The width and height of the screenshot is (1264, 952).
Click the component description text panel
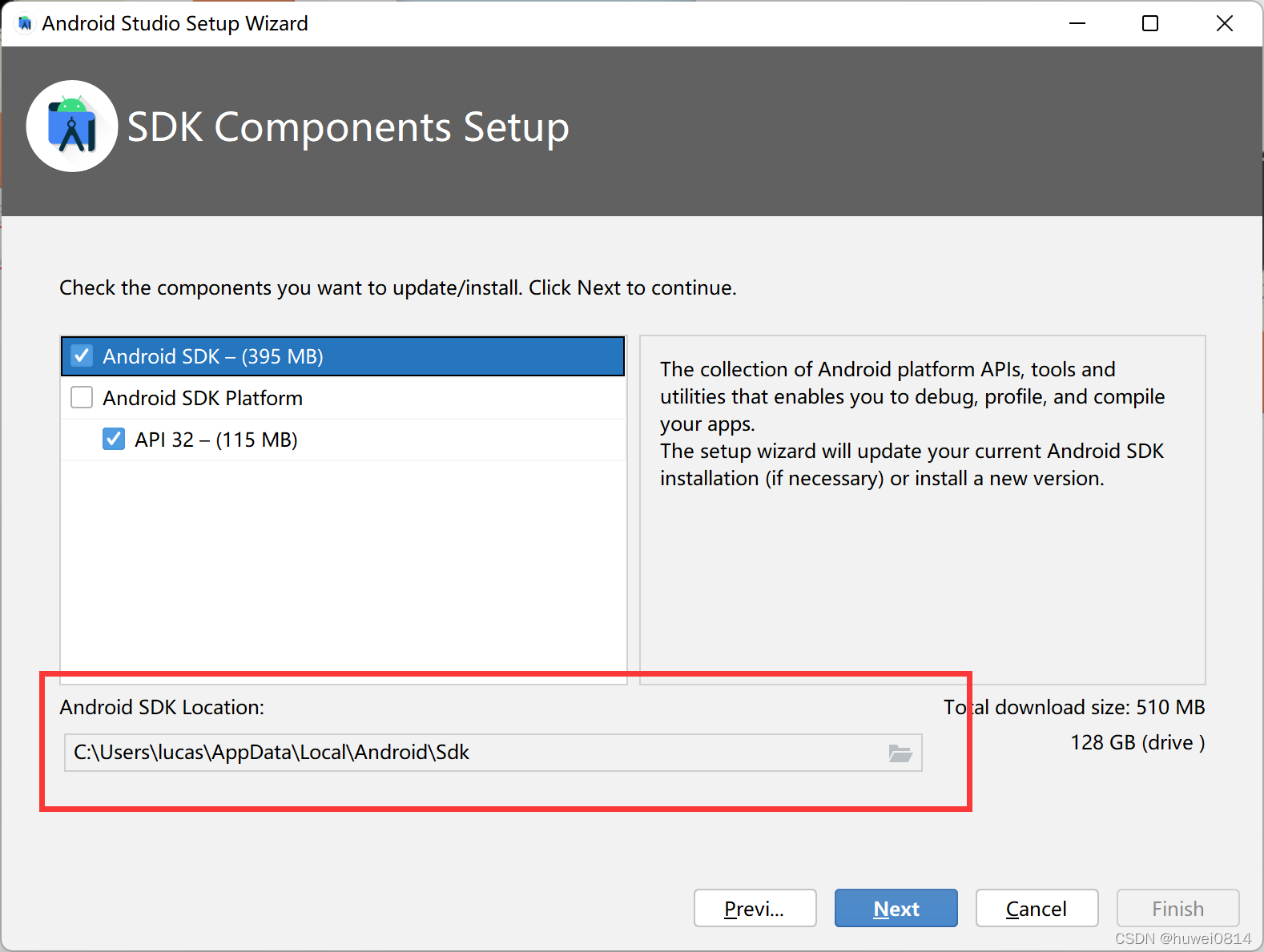923,509
